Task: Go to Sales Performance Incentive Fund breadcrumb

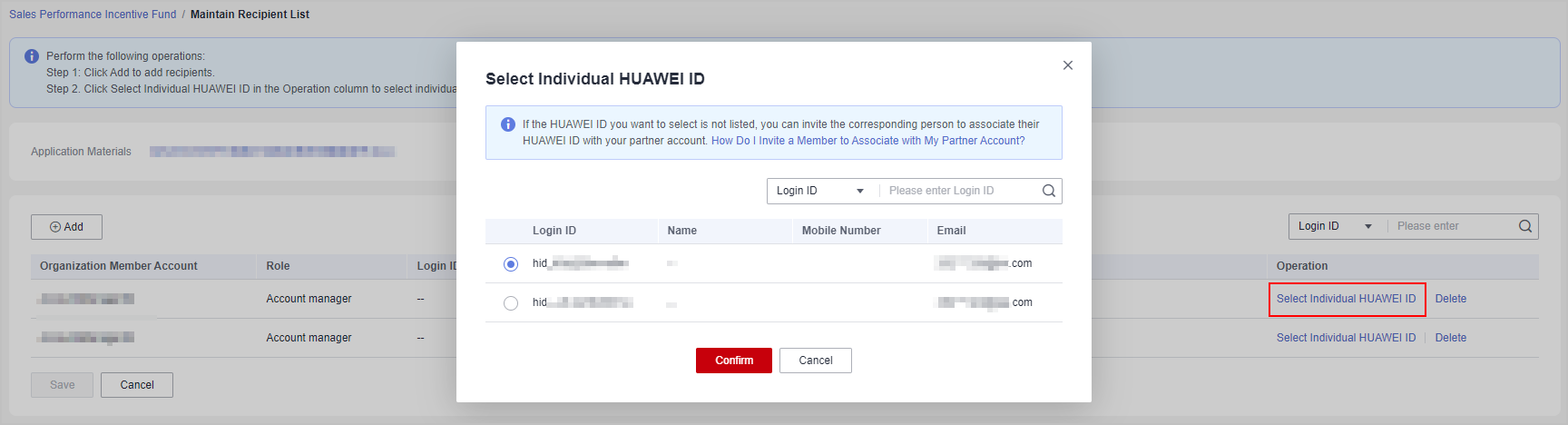Action: point(93,15)
